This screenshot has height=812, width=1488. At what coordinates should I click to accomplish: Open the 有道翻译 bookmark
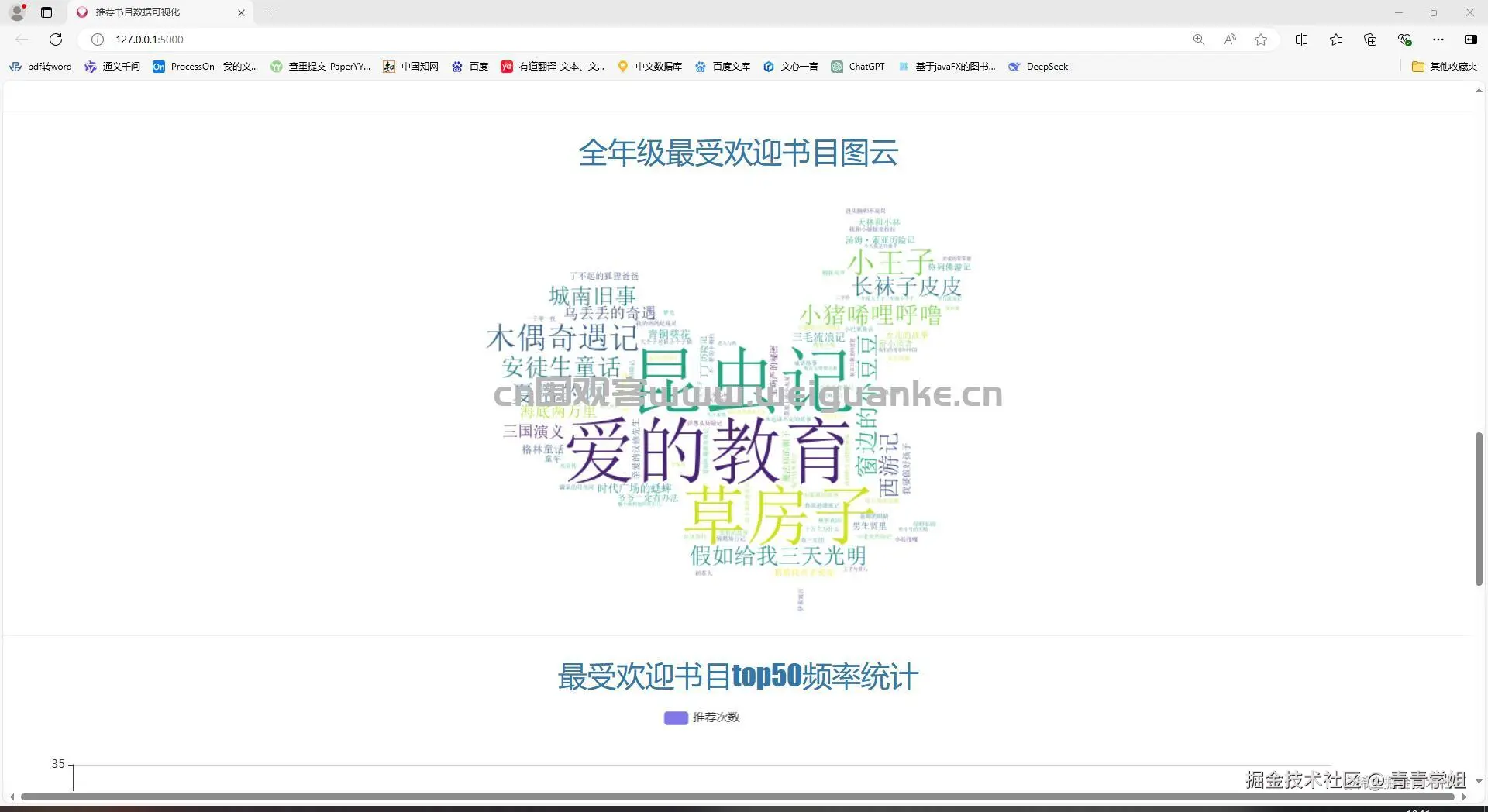553,67
